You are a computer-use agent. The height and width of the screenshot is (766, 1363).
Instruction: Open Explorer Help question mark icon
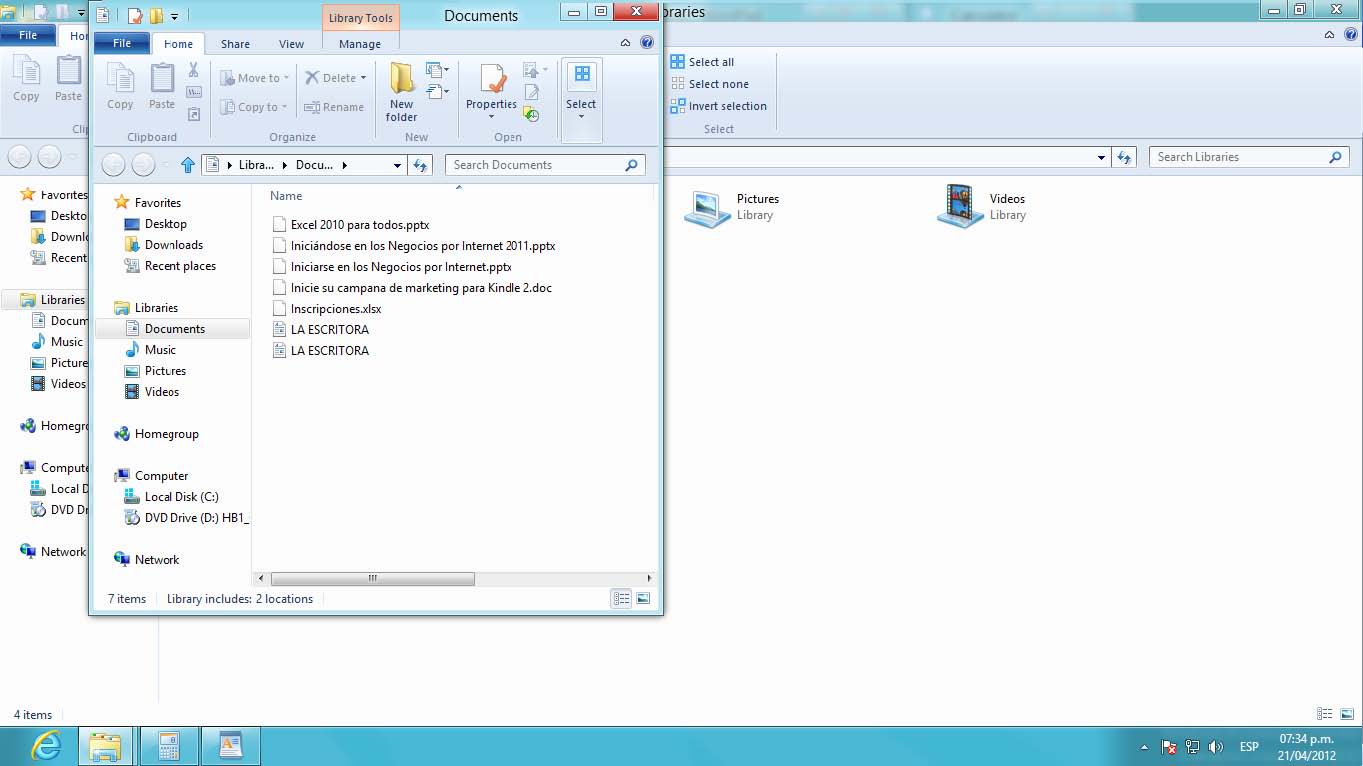(x=647, y=43)
